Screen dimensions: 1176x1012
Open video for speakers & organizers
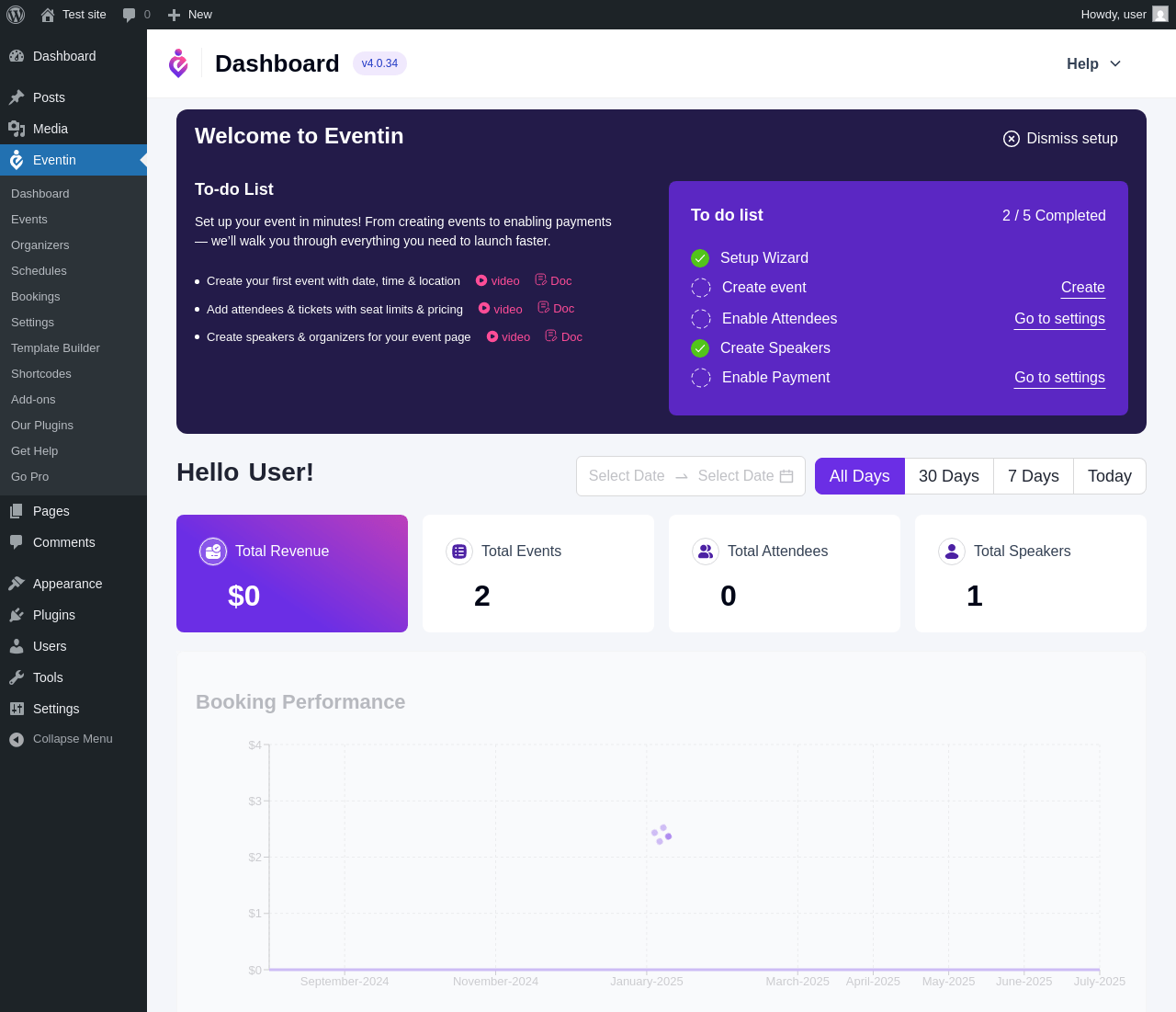[x=509, y=337]
